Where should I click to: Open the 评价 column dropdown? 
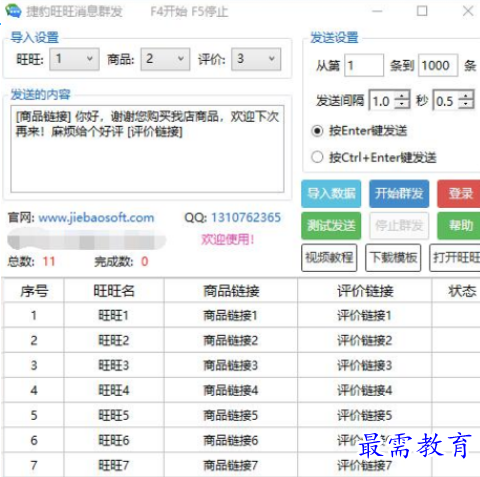(256, 59)
